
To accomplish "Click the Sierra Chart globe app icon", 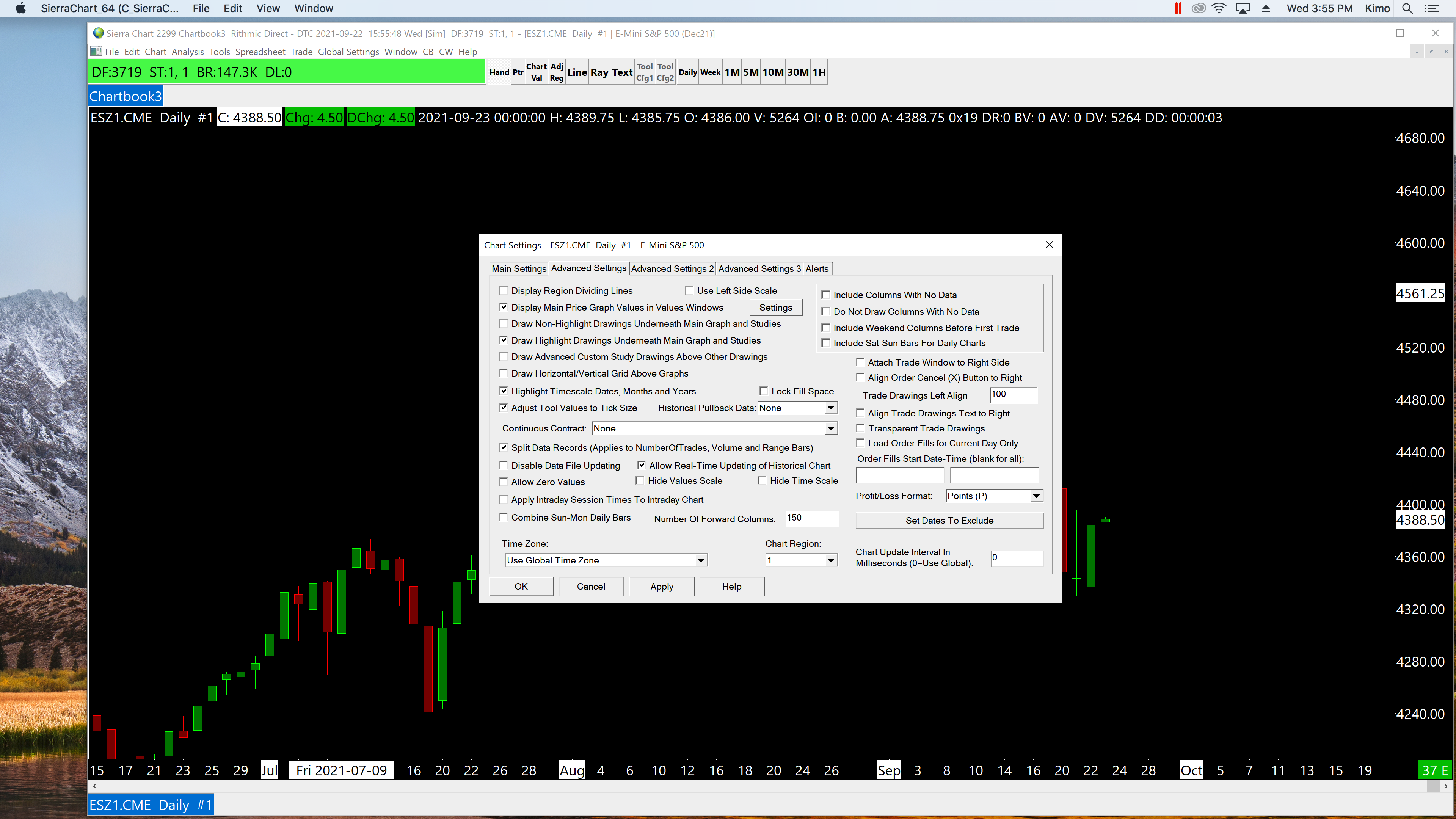I will (x=98, y=33).
